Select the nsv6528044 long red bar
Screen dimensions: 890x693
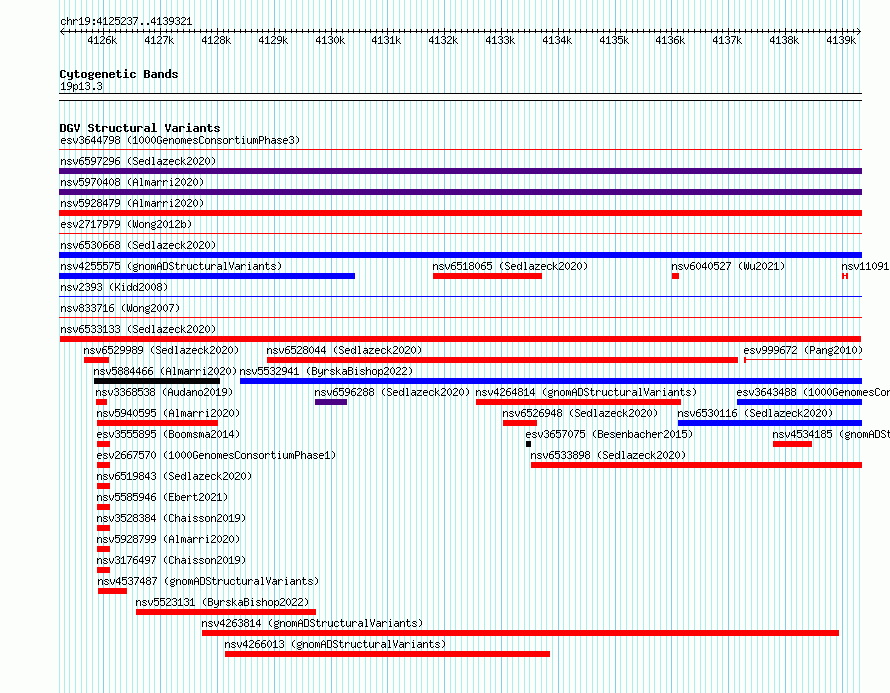(502, 360)
